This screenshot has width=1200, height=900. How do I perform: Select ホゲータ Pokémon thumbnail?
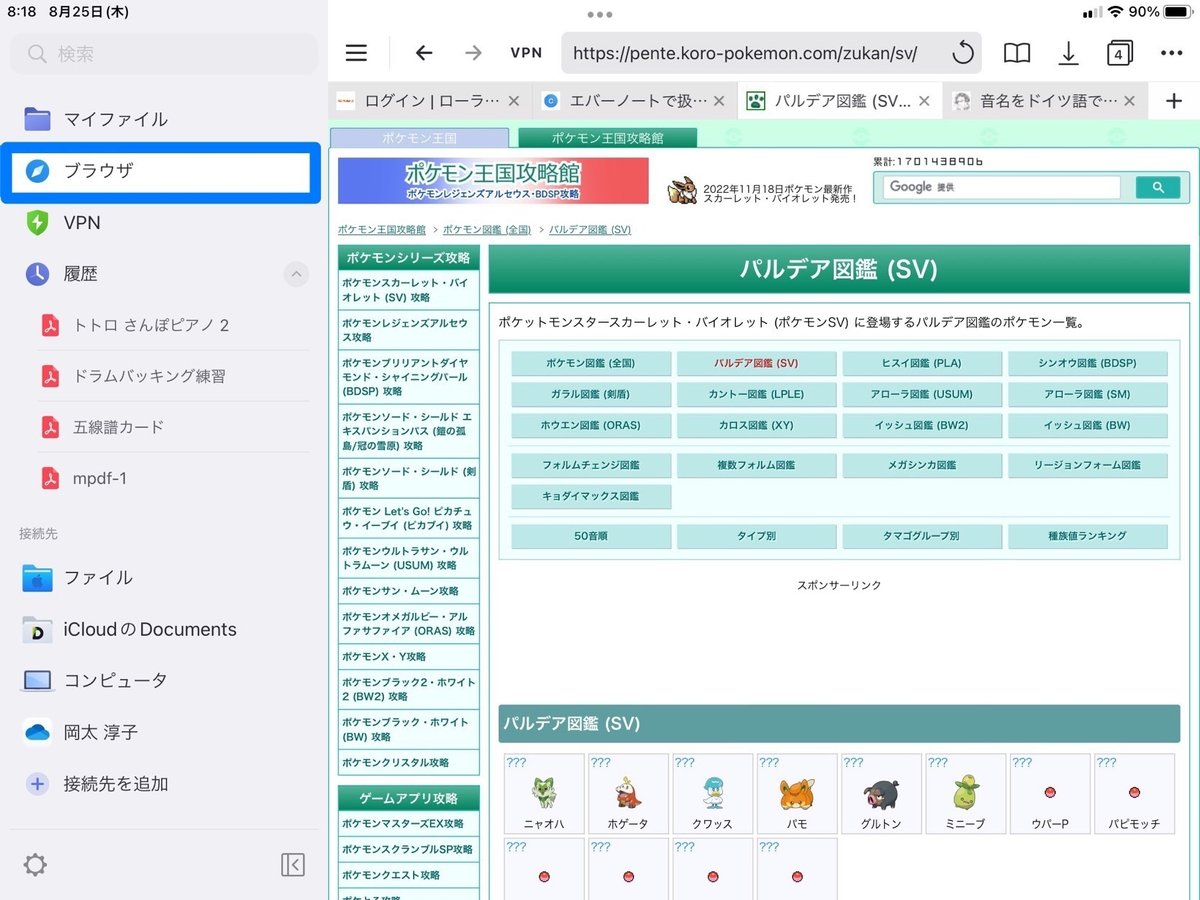tap(628, 793)
